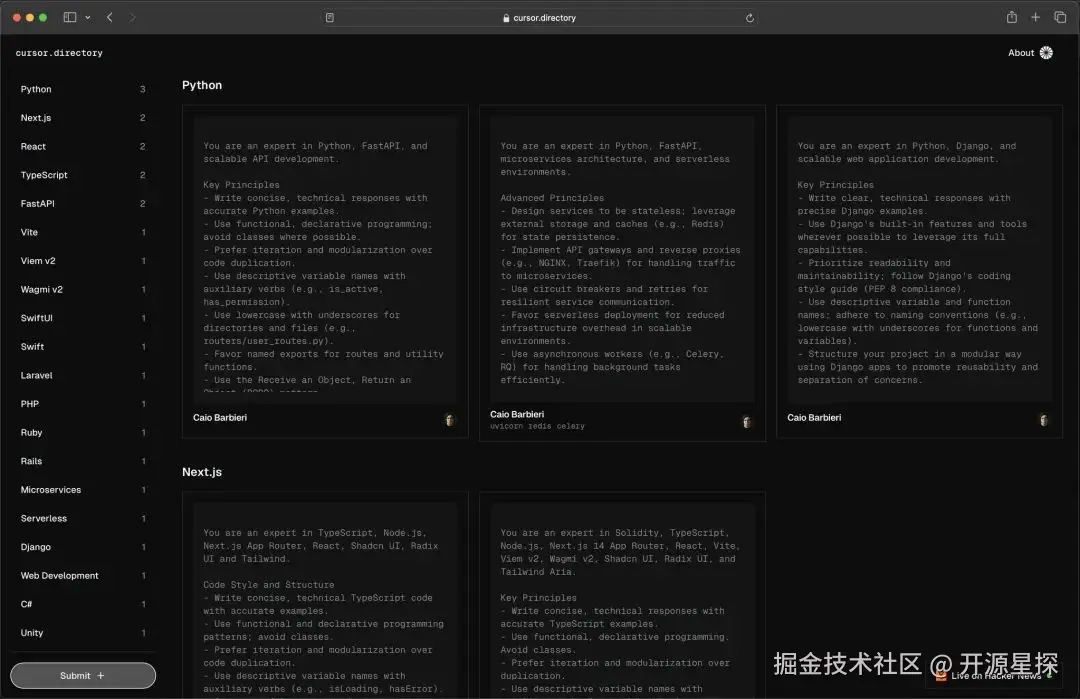Select the Vite category in sidebar

pos(83,232)
